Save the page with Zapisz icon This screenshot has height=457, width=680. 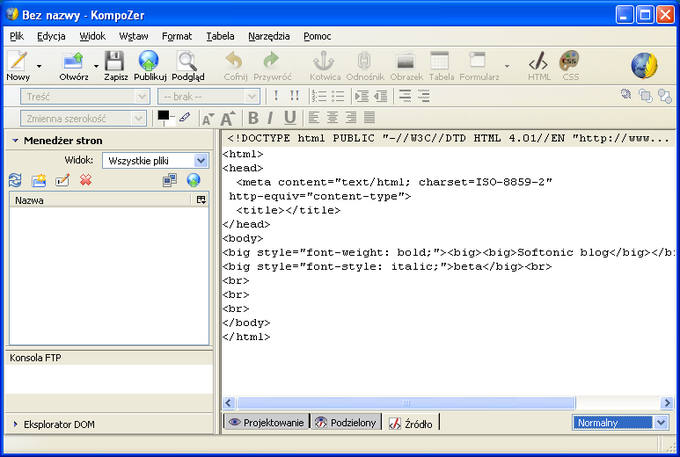pos(115,61)
